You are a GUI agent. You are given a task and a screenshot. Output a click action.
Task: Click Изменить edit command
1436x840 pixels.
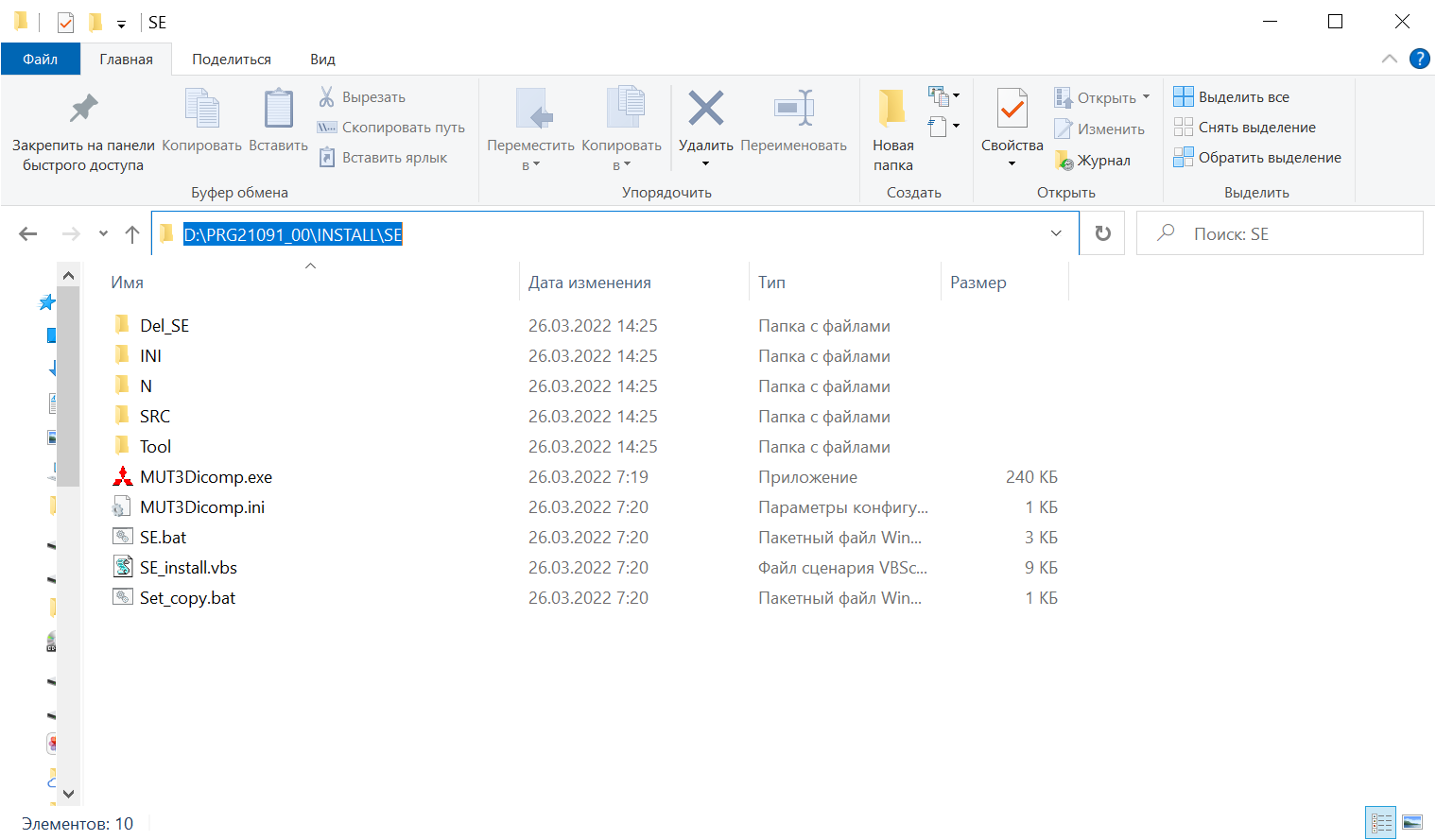pyautogui.click(x=1099, y=129)
